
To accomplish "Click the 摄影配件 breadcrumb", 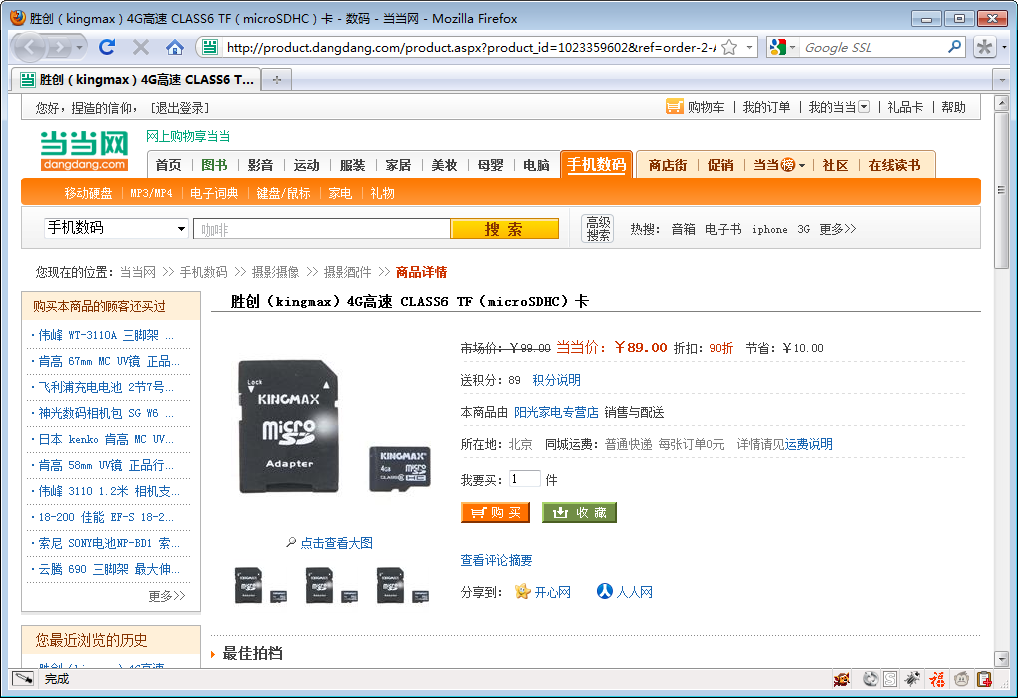I will (347, 272).
